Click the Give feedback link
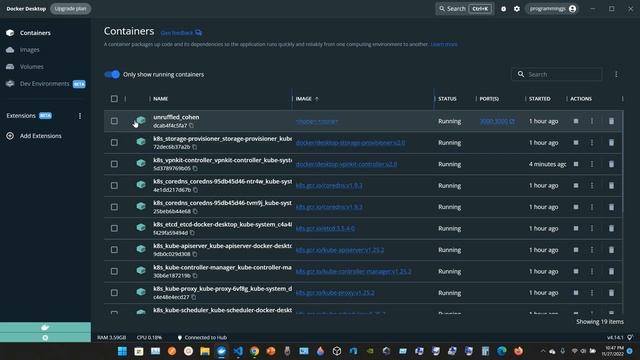 click(181, 33)
